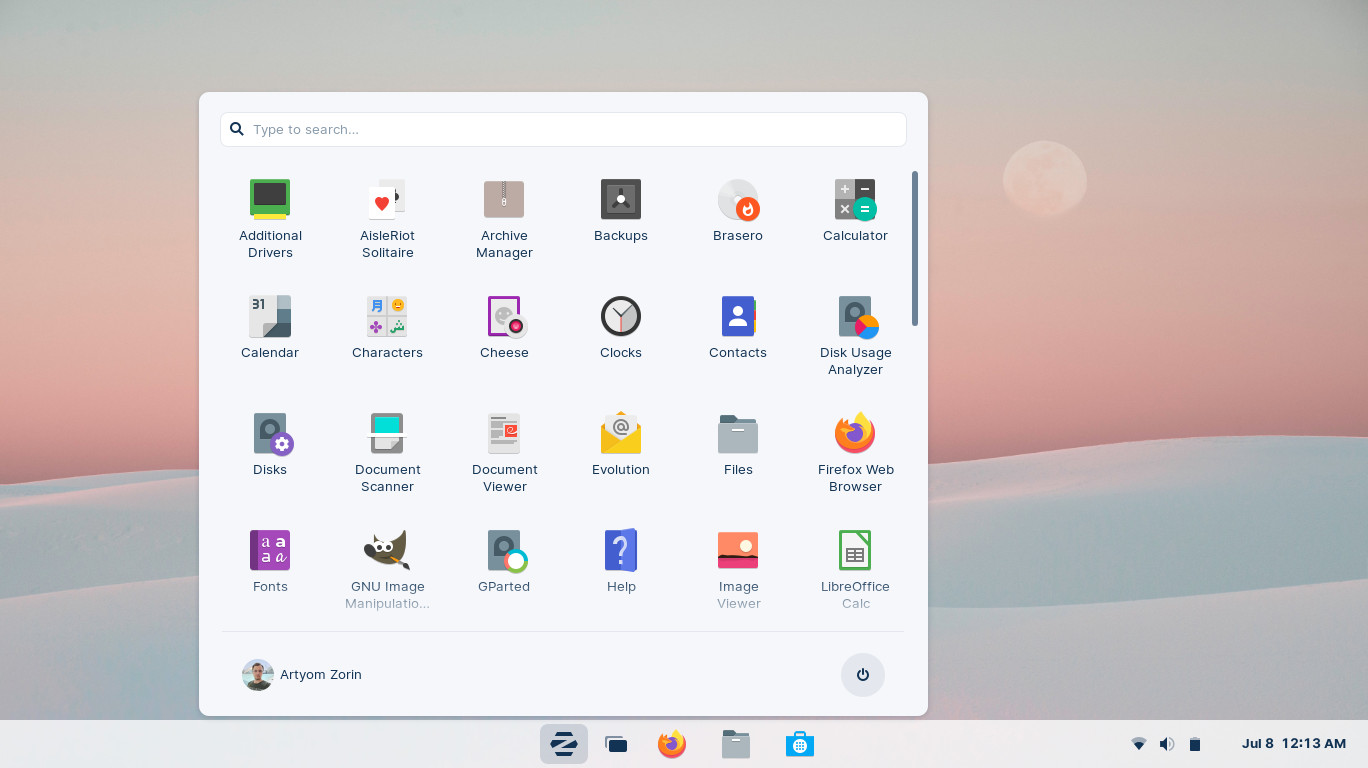Click Artyom Zorin's avatar picture
The width and height of the screenshot is (1368, 768).
(258, 675)
